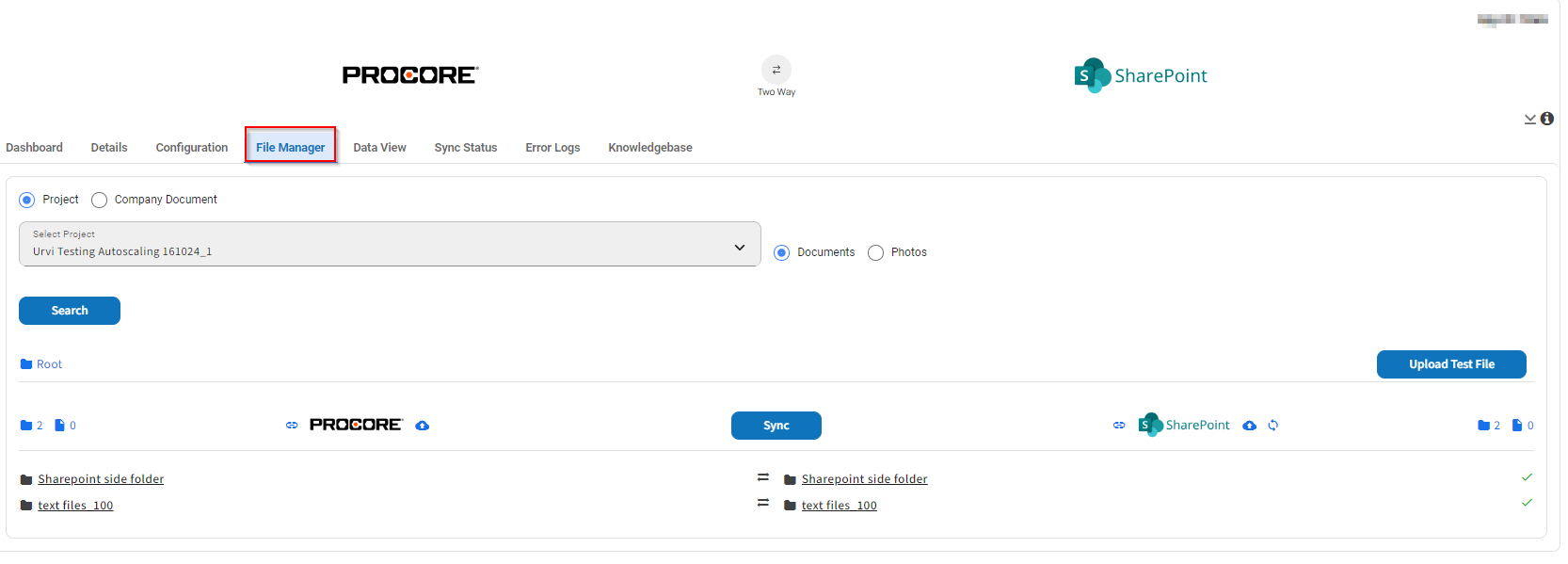The image size is (1568, 564).
Task: Click the info icon at top right
Action: 1546,119
